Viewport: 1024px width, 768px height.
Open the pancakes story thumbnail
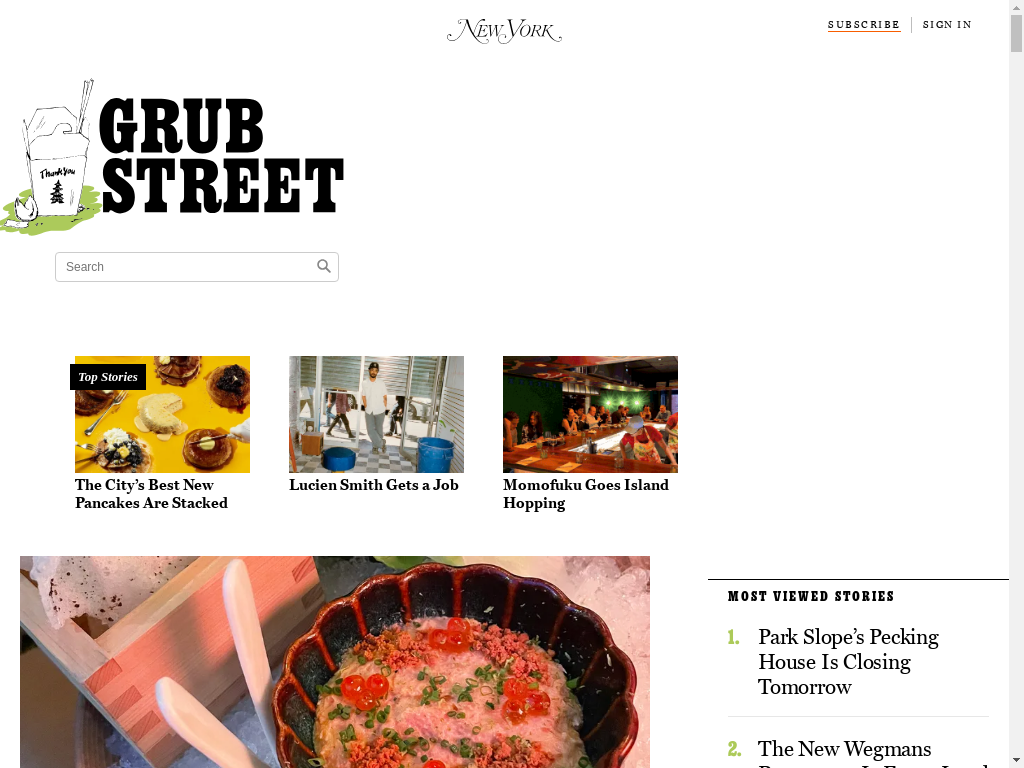coord(163,414)
